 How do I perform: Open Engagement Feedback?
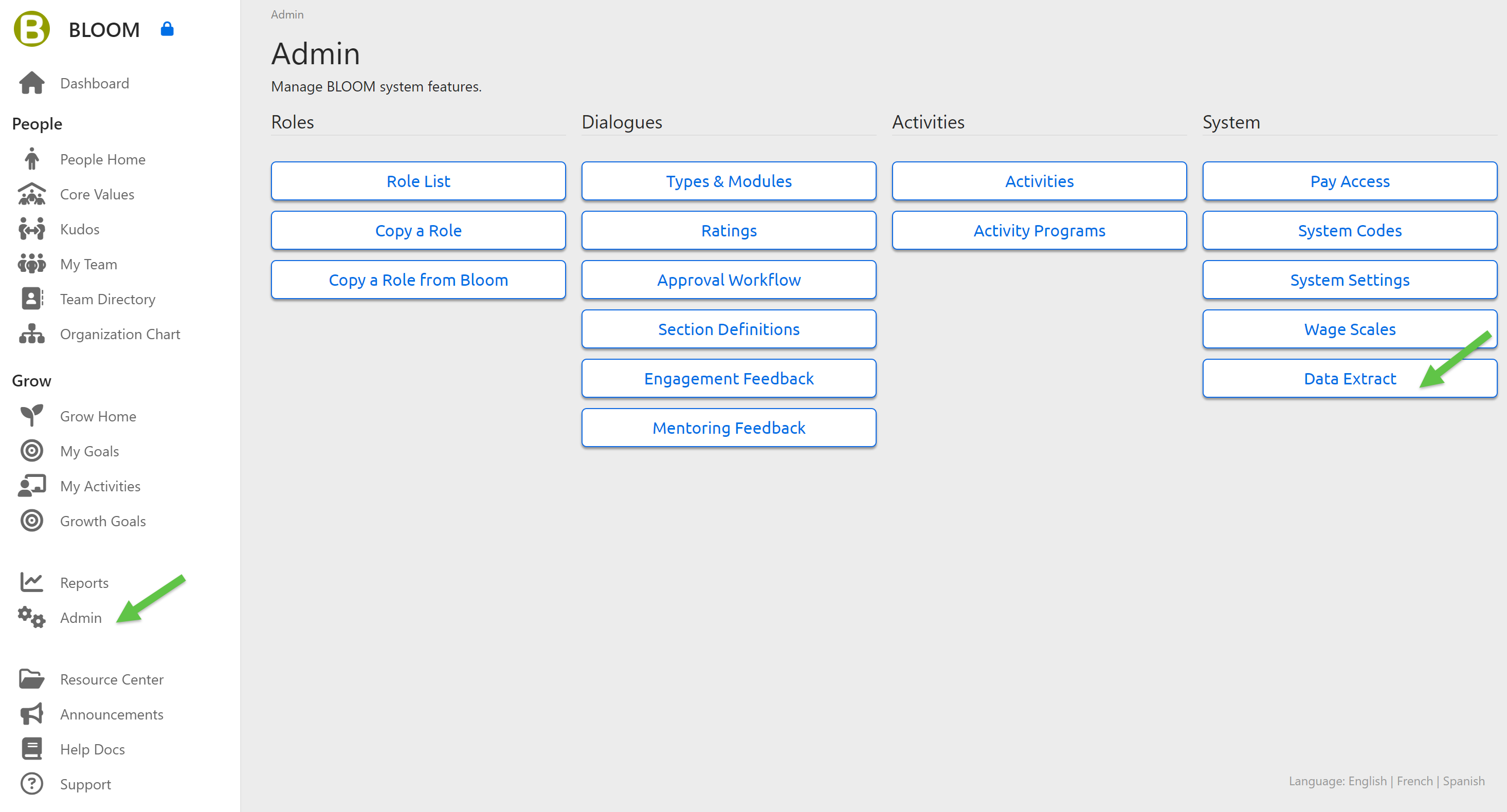(729, 378)
